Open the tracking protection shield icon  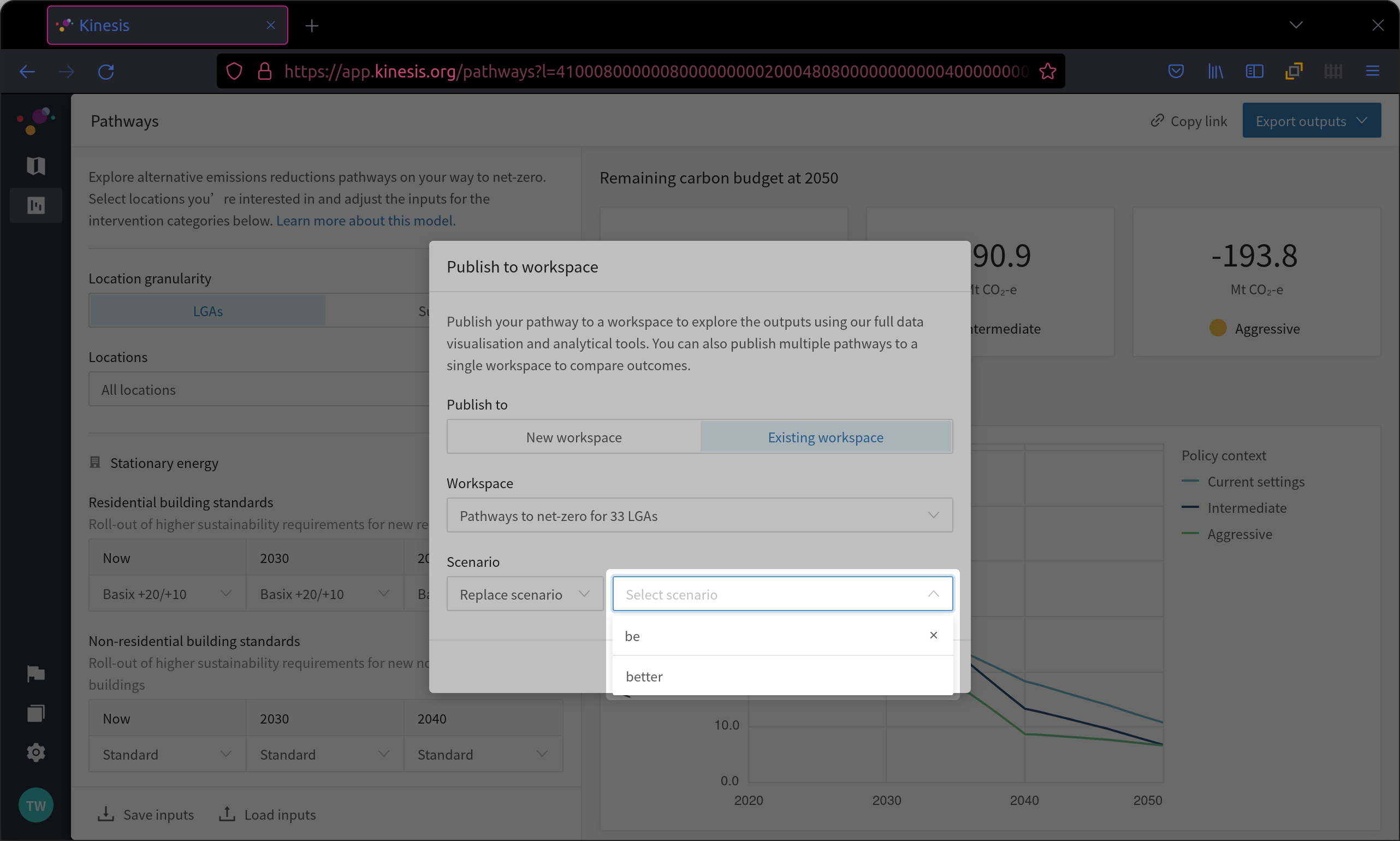pyautogui.click(x=234, y=72)
